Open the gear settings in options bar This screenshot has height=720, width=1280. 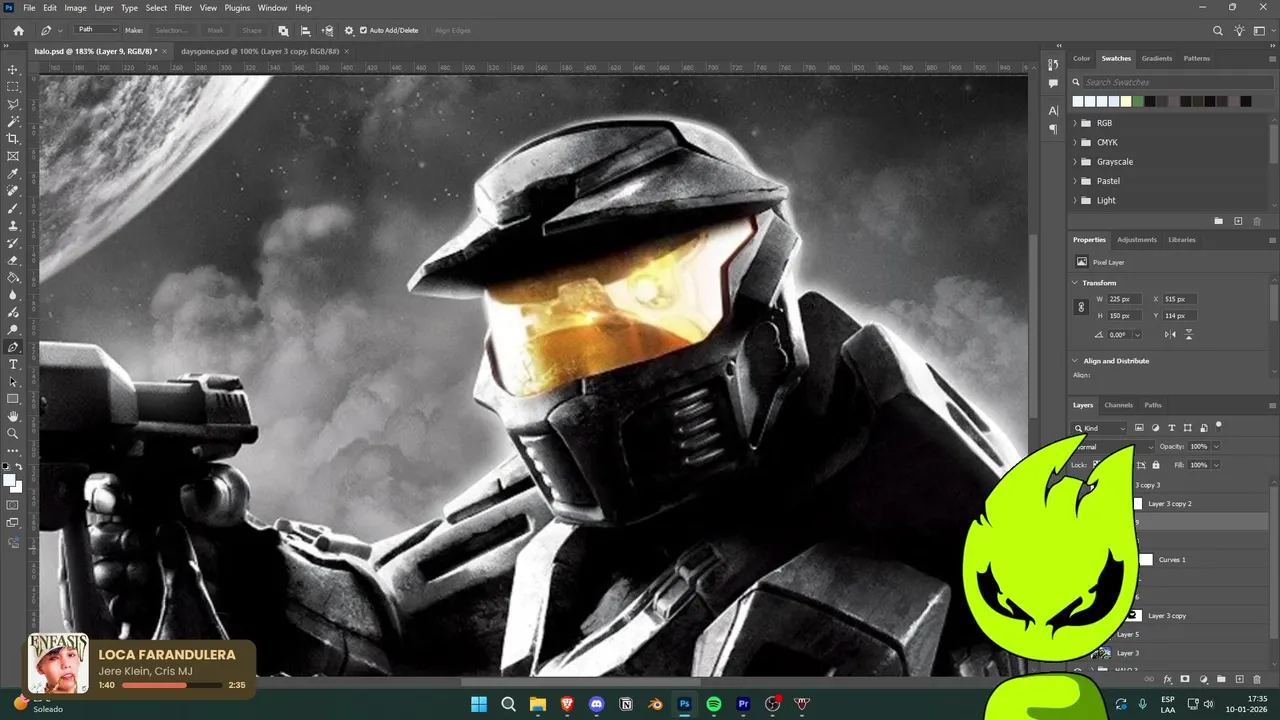[x=349, y=31]
